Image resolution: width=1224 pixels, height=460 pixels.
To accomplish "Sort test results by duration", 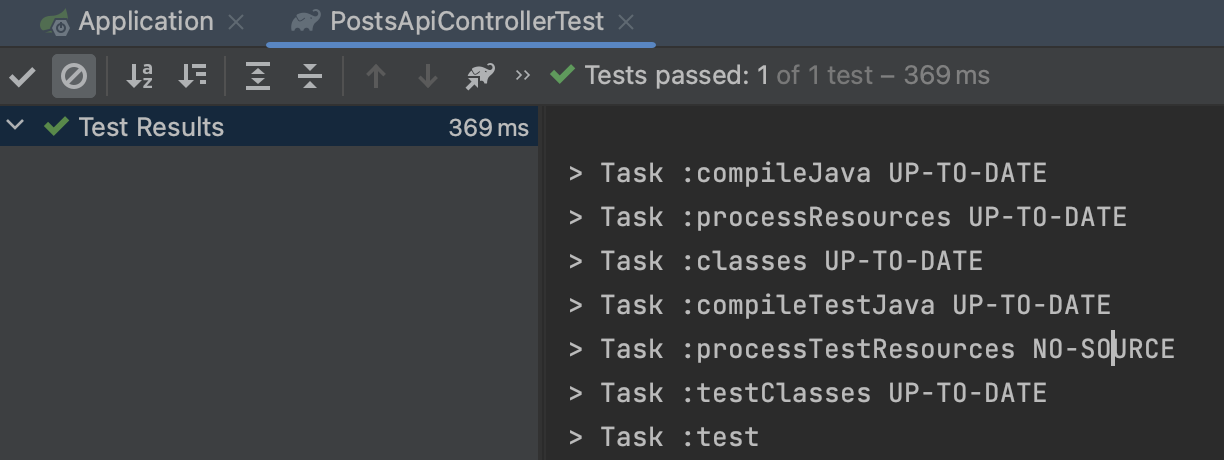I will tap(192, 76).
